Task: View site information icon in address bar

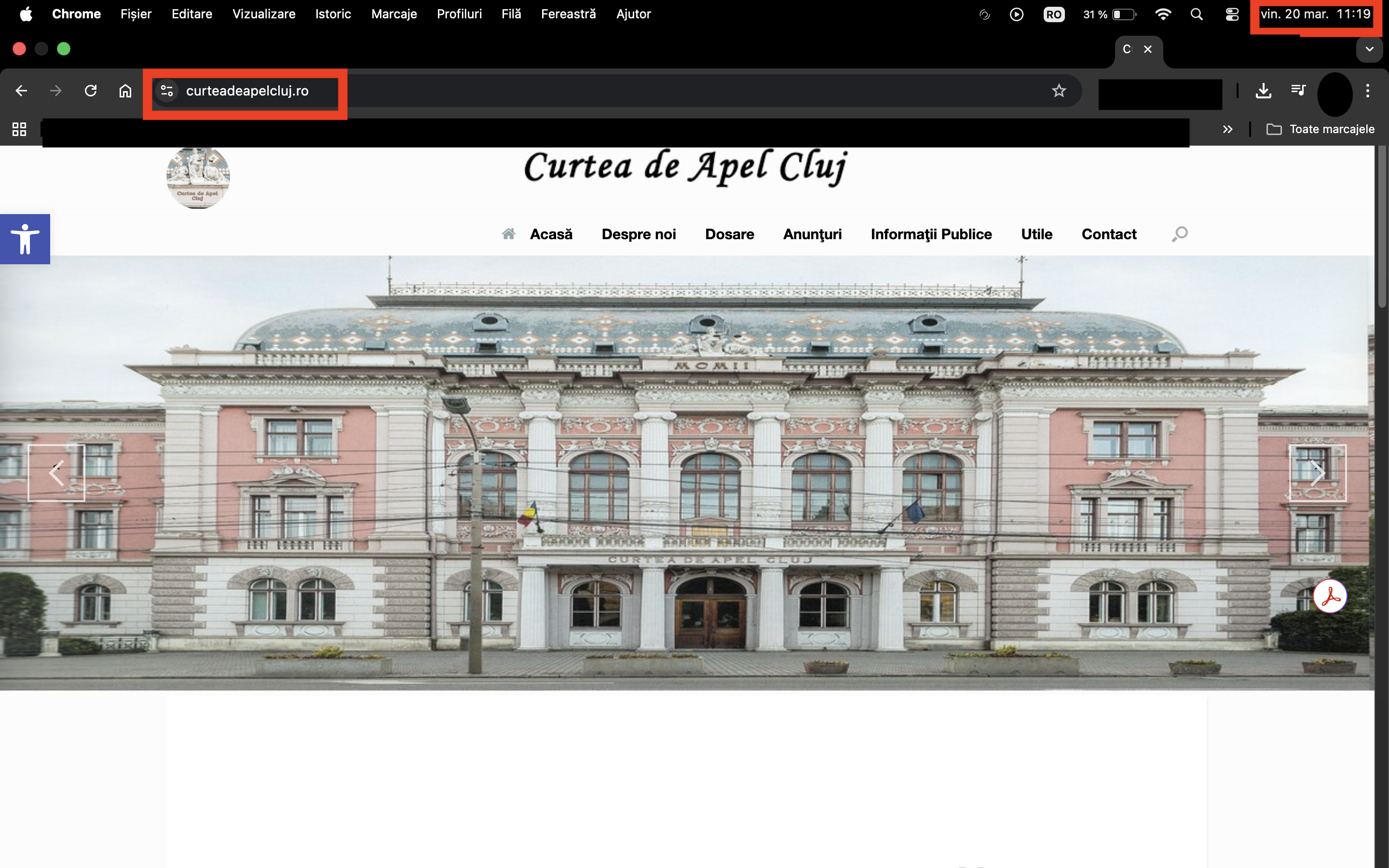Action: coord(167,91)
